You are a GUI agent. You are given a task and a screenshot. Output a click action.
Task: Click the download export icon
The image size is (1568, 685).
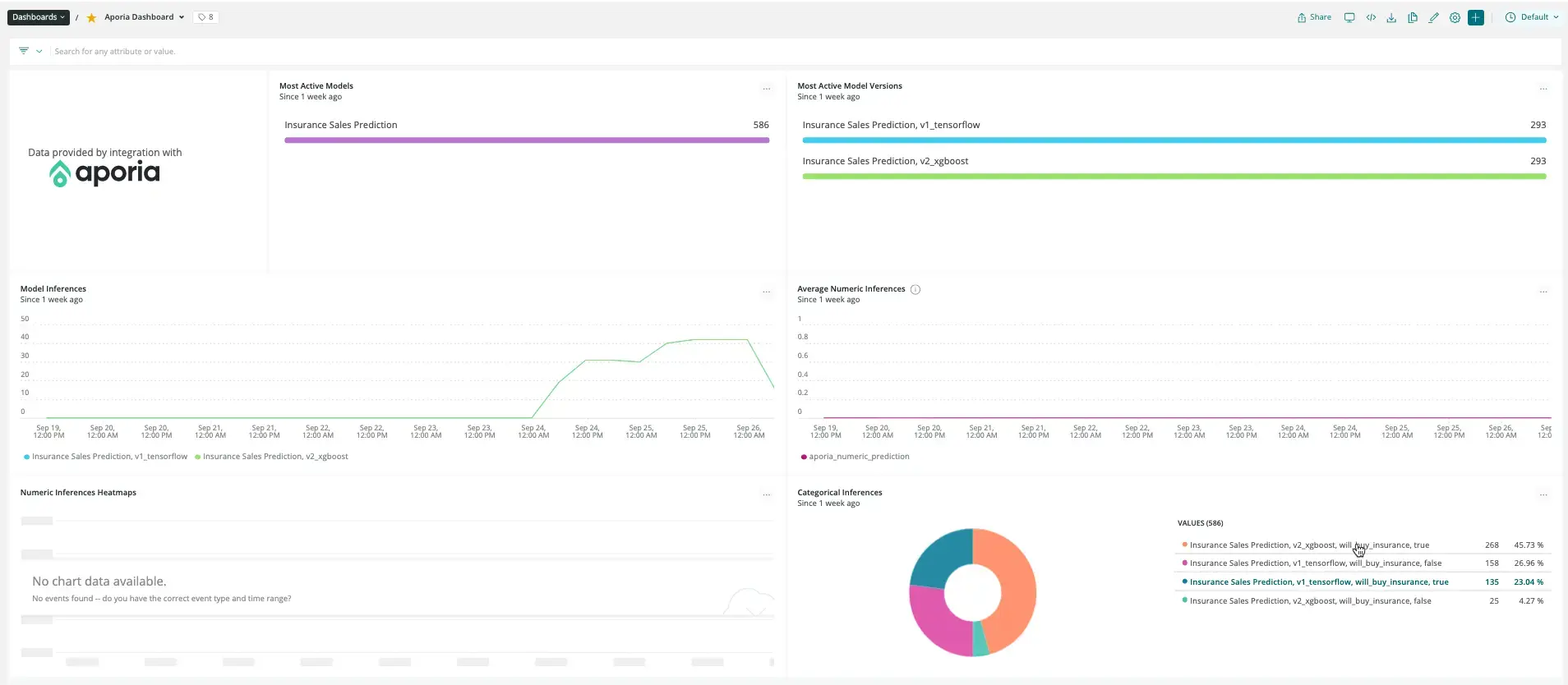tap(1391, 17)
